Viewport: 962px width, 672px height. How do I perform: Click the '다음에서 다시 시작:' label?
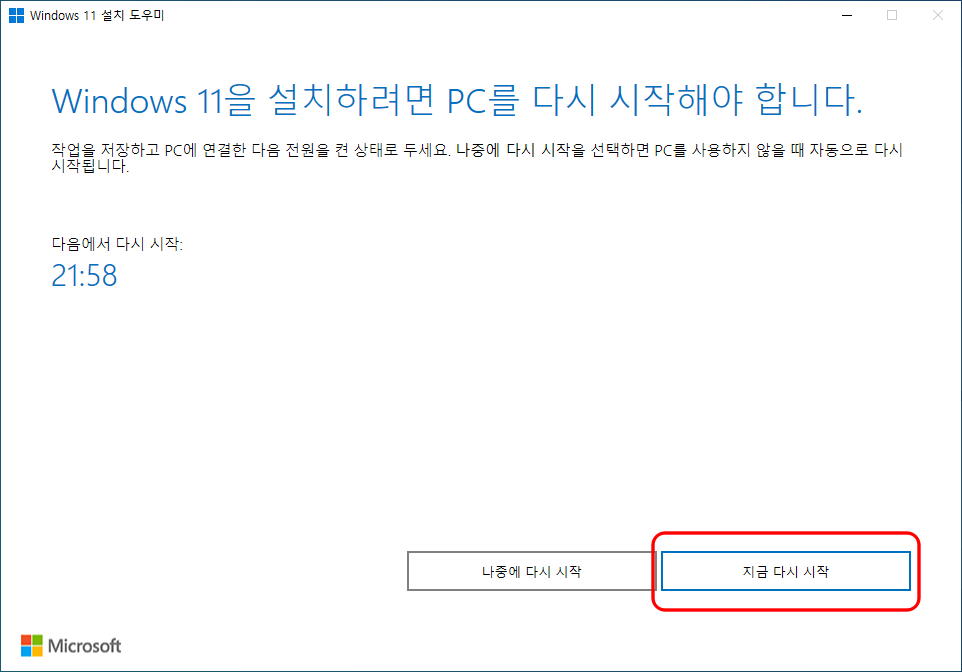tap(117, 244)
